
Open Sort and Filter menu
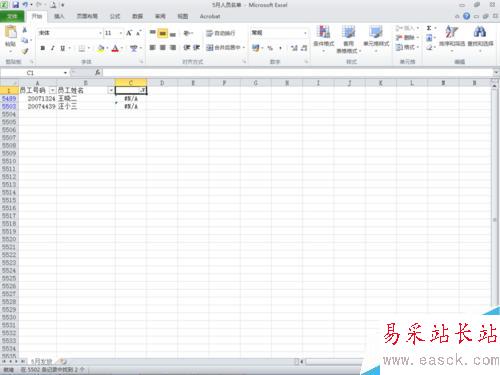point(452,38)
